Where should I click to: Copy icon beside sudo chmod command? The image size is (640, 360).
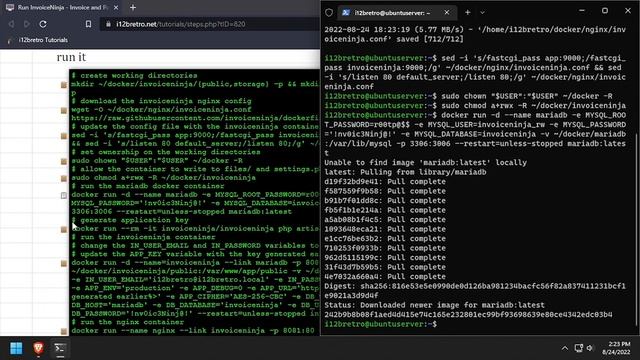pyautogui.click(x=64, y=178)
